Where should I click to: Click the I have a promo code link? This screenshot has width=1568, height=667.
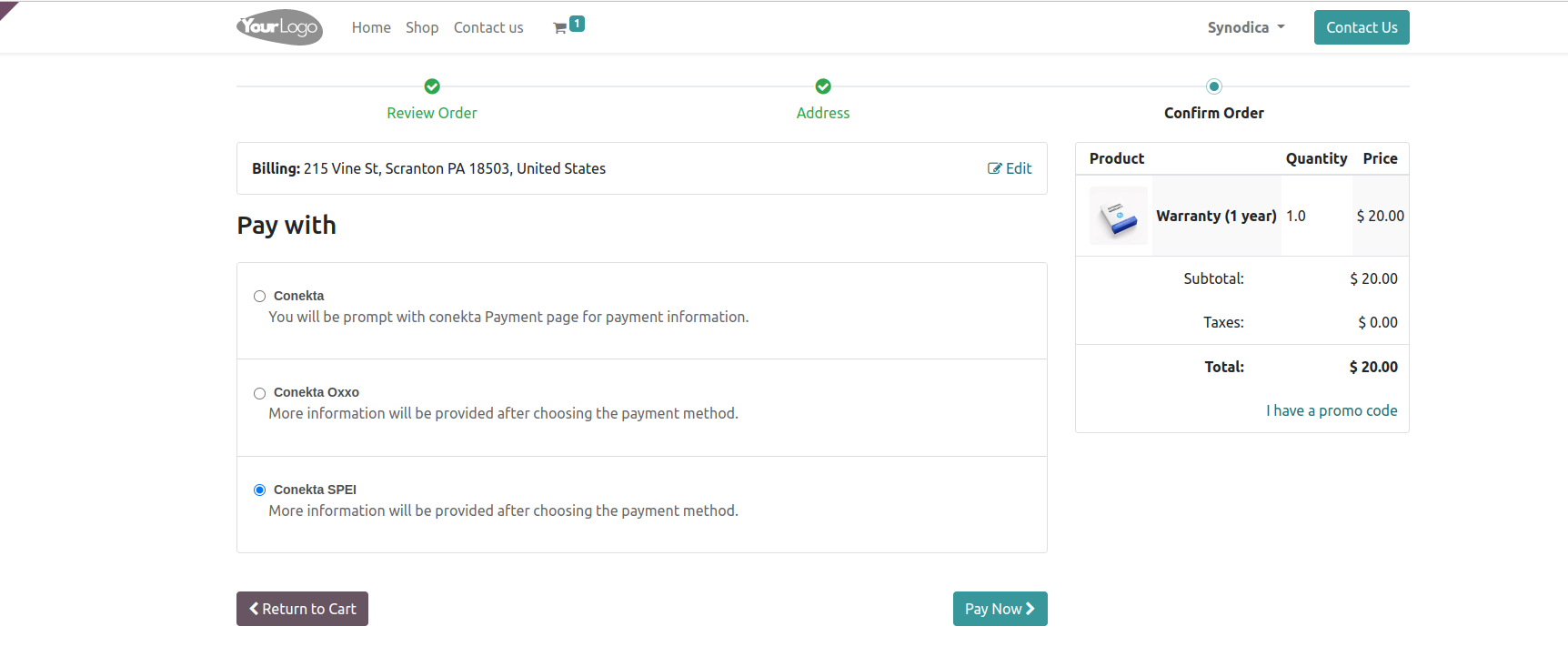tap(1332, 410)
